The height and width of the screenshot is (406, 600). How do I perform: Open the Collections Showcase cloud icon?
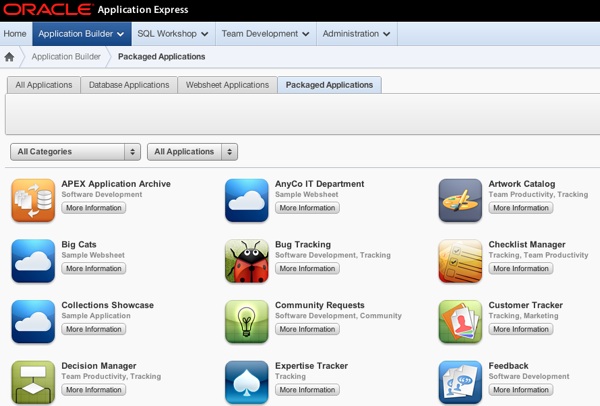(x=33, y=322)
